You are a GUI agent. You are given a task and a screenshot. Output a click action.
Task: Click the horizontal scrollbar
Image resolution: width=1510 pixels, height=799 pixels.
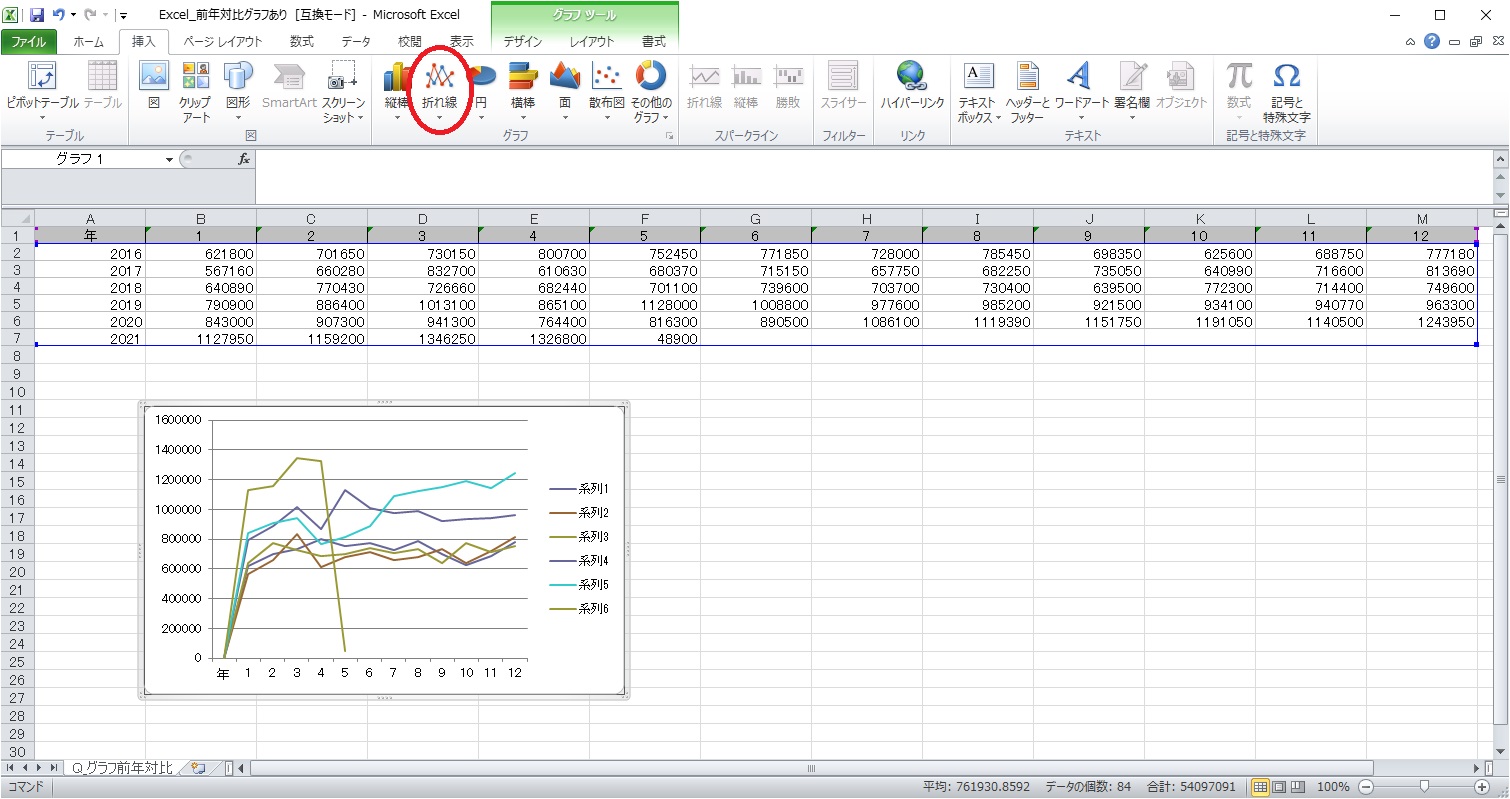(x=811, y=768)
